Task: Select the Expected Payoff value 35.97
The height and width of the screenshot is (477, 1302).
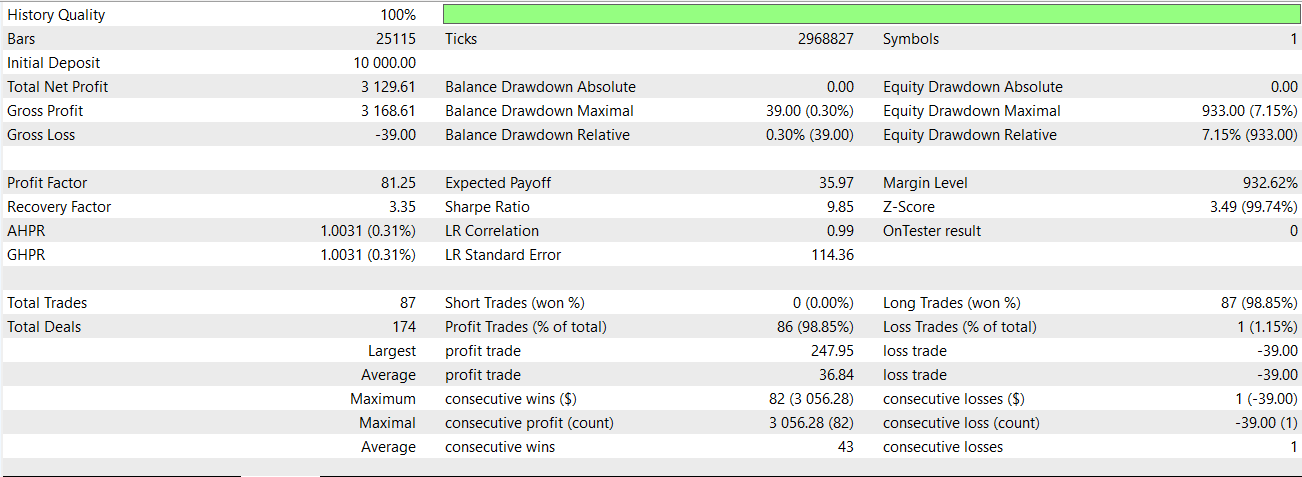Action: [836, 183]
